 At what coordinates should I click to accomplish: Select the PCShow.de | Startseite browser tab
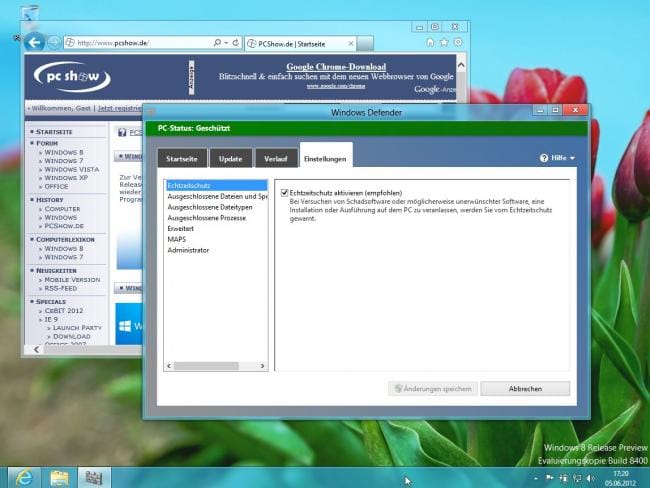tap(301, 44)
